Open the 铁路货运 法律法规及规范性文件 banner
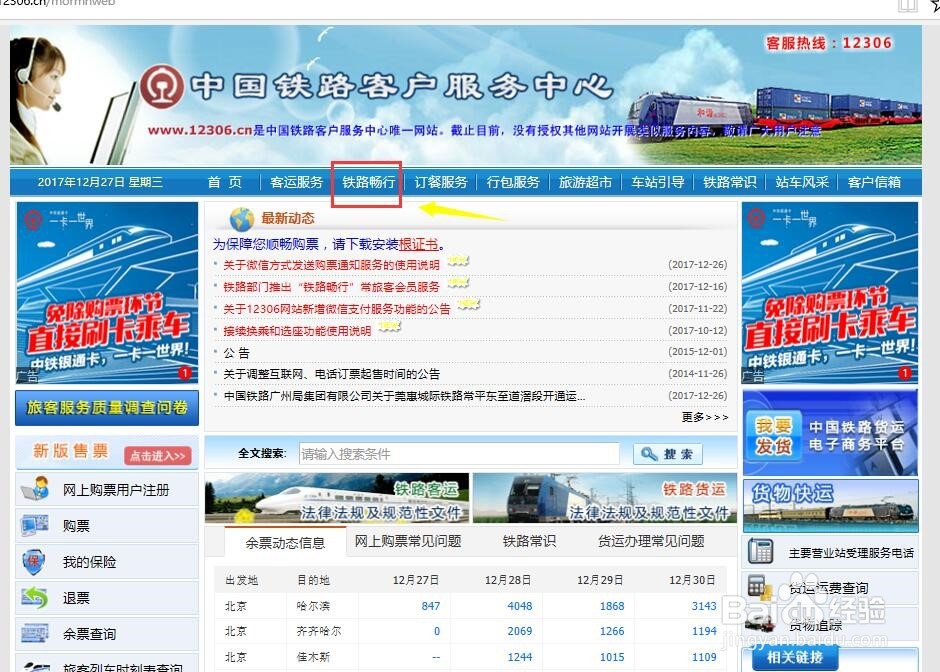940x672 pixels. pos(604,498)
